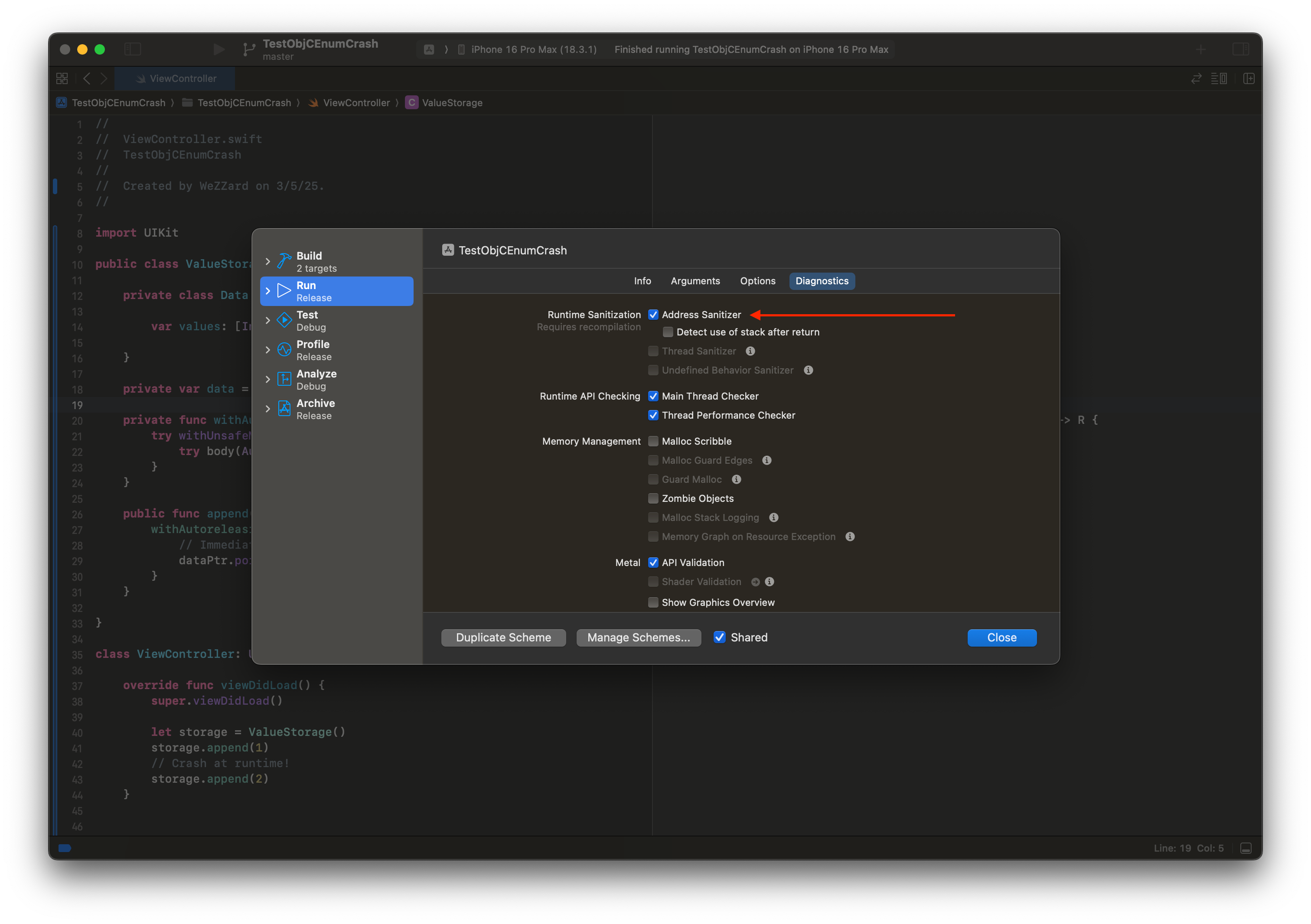Click the Undefined Behavior Sanitizer info icon

808,370
